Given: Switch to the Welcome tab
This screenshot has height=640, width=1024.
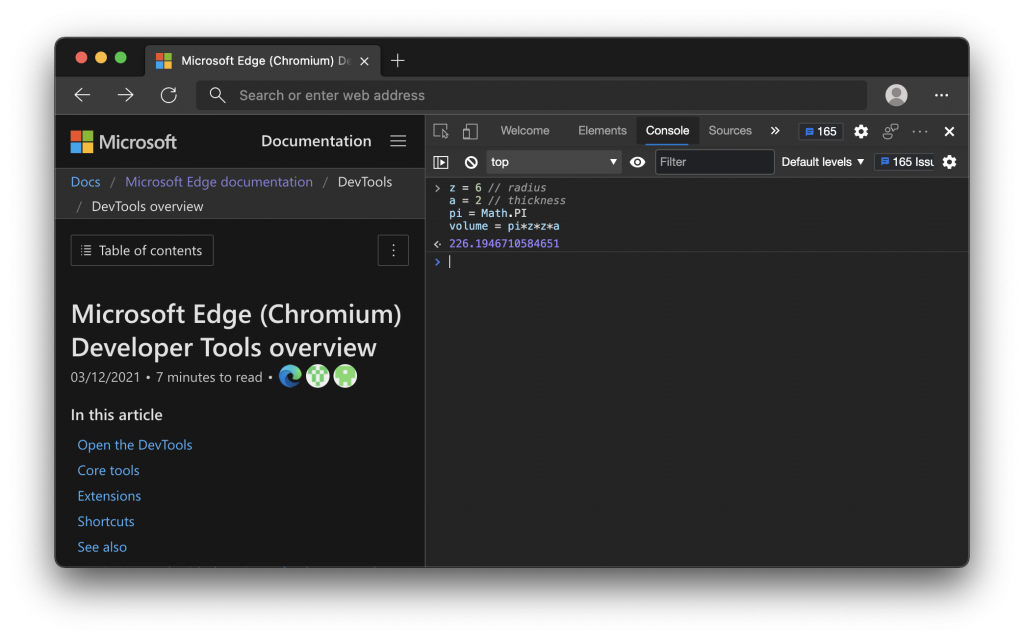Looking at the screenshot, I should coord(525,131).
